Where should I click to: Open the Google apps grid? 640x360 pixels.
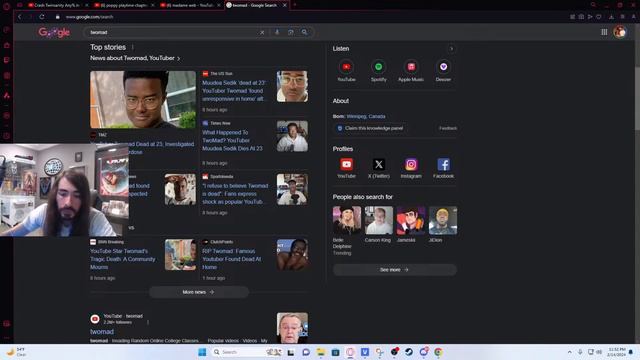pyautogui.click(x=604, y=32)
